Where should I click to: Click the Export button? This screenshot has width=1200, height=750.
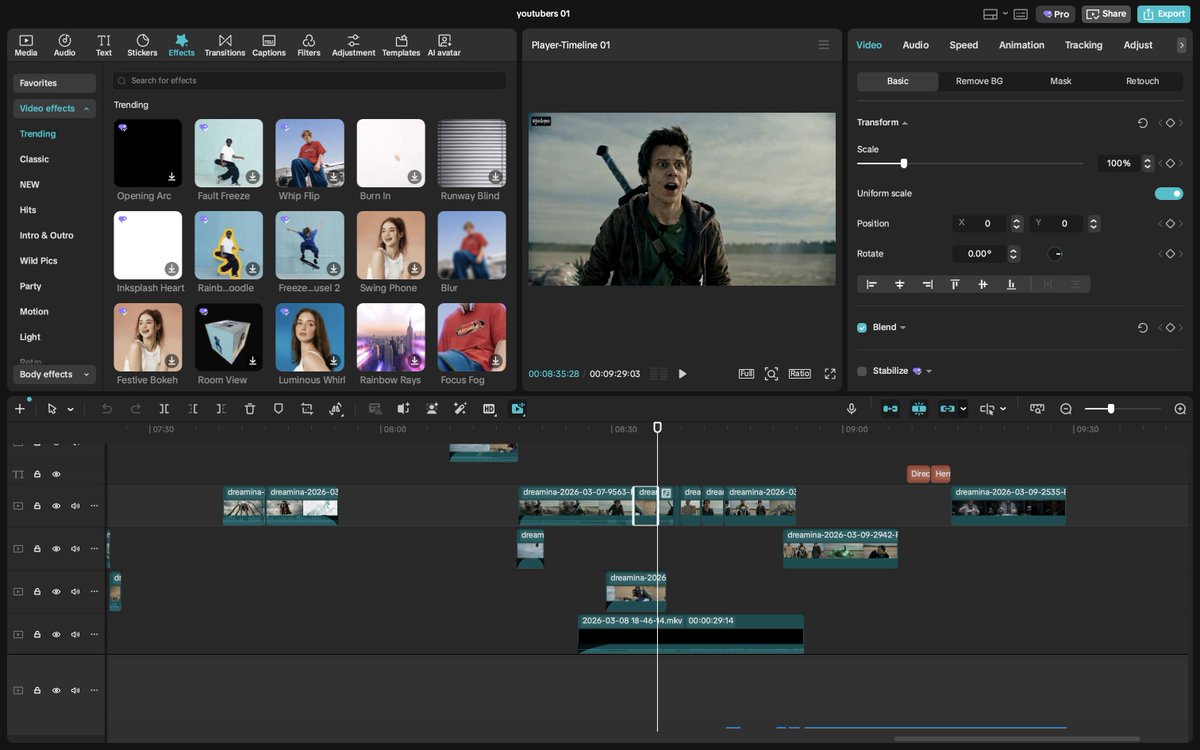(1163, 14)
